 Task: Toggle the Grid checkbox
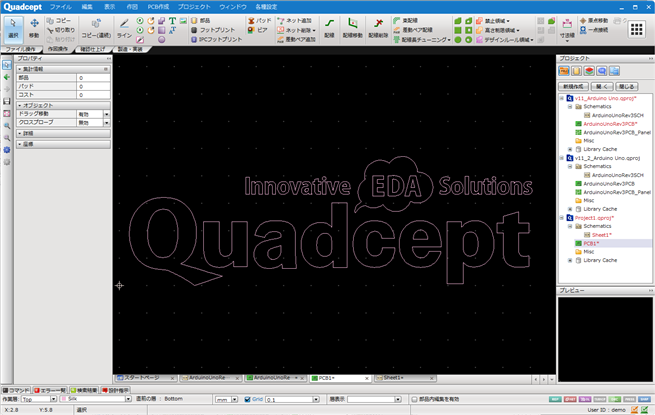click(247, 400)
